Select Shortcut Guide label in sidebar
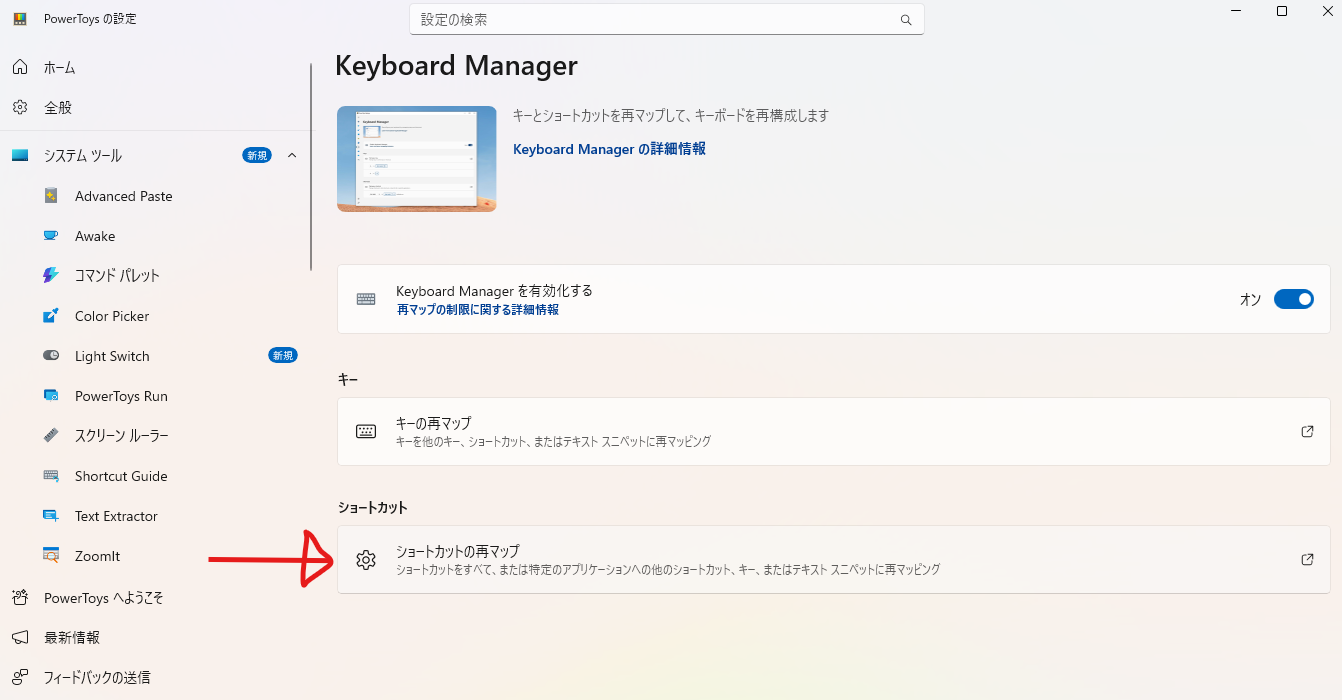 121,476
